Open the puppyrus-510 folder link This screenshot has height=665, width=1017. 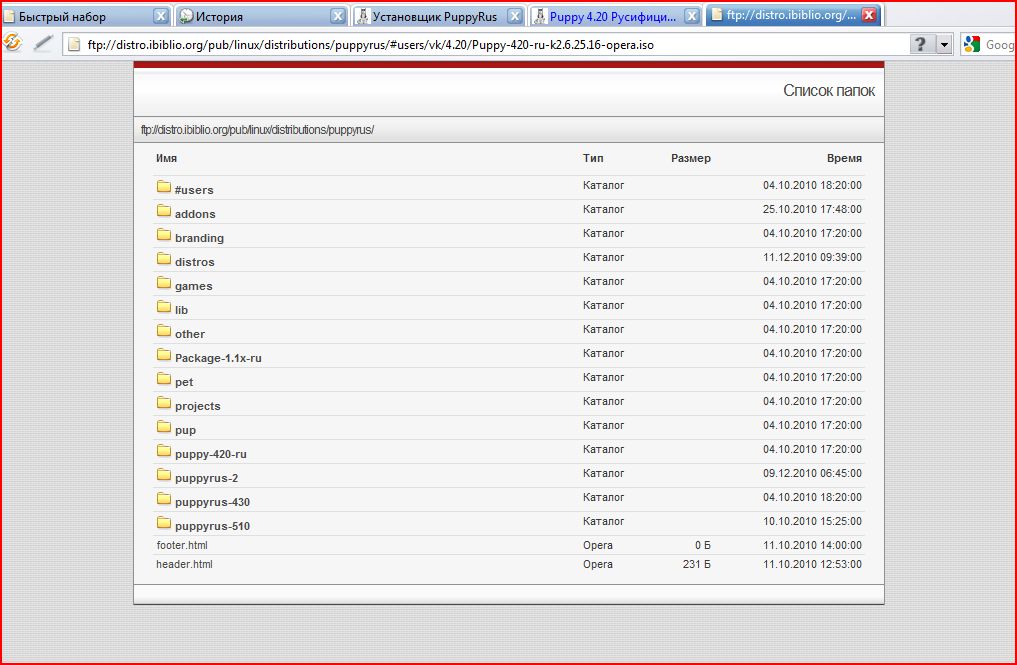coord(212,526)
